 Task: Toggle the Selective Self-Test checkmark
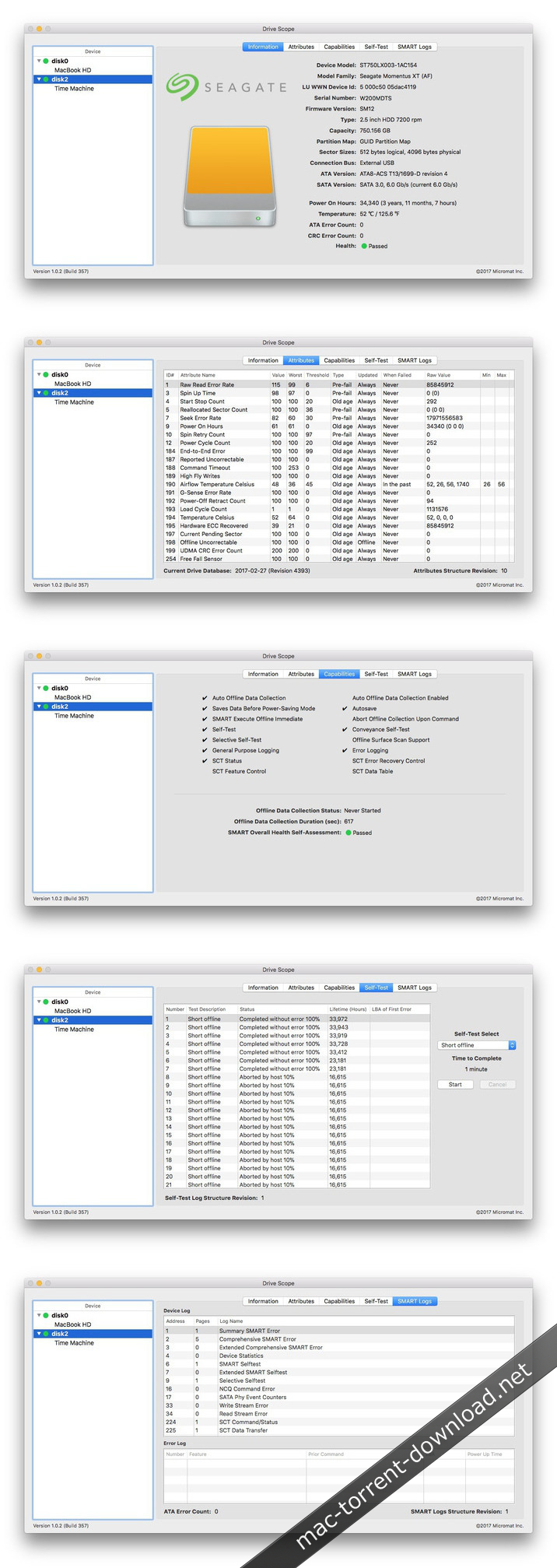pos(205,740)
